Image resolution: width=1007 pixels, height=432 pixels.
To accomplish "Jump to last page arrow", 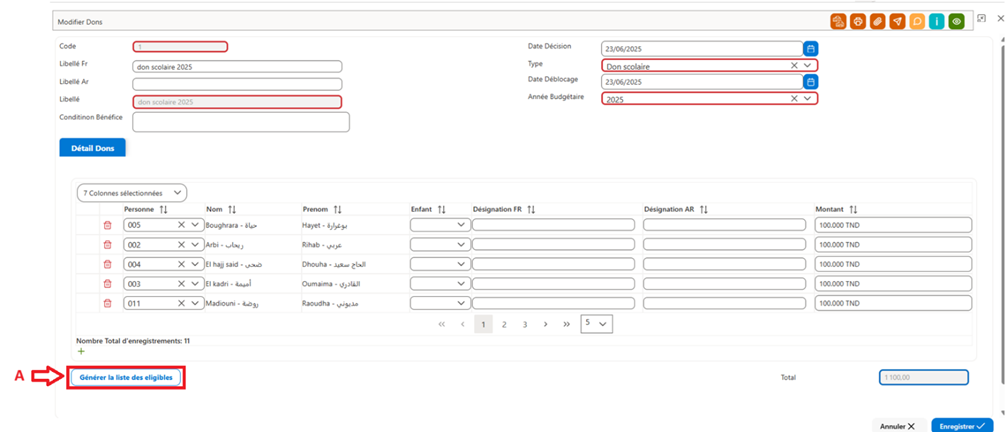I will click(x=566, y=325).
